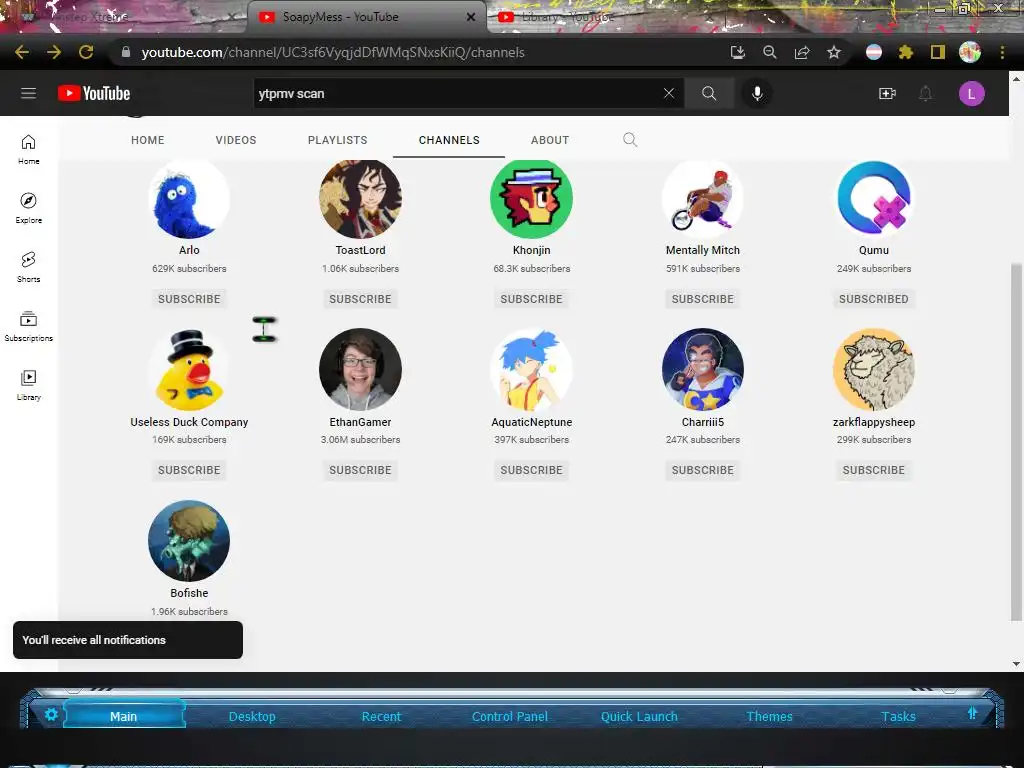Run search with magnifier button
Image resolution: width=1024 pixels, height=768 pixels.
point(709,93)
